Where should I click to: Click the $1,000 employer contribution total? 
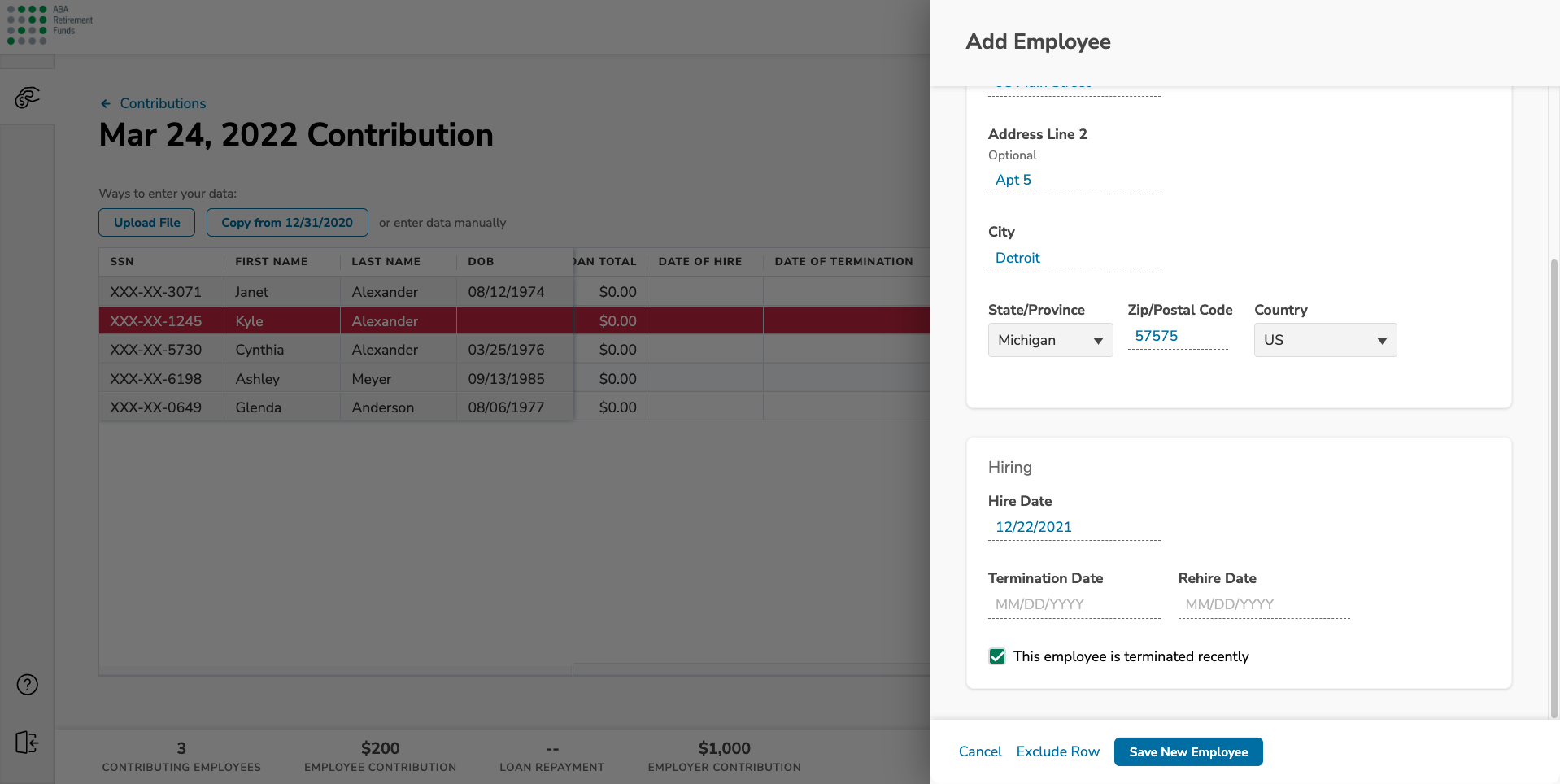click(x=725, y=748)
